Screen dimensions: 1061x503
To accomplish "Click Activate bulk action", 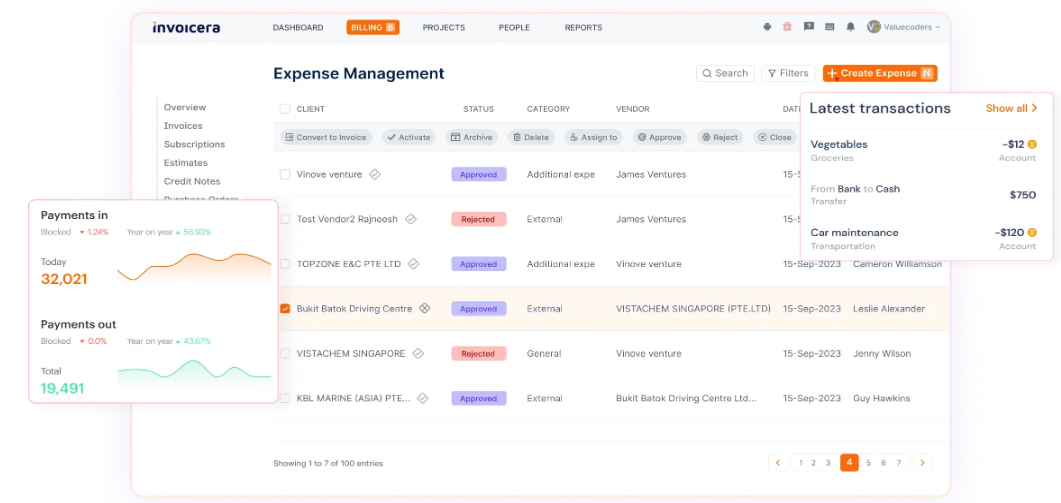I will 408,137.
